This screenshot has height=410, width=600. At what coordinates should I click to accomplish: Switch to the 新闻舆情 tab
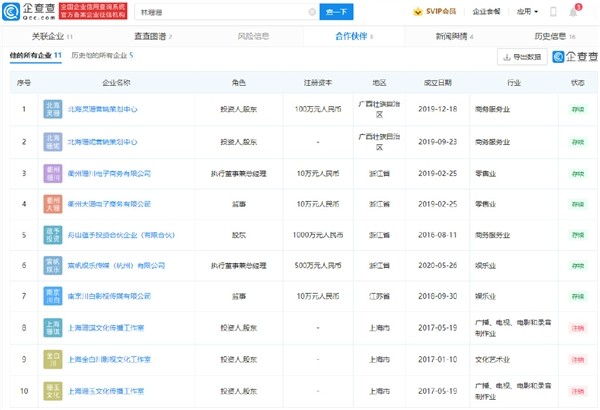pos(454,35)
